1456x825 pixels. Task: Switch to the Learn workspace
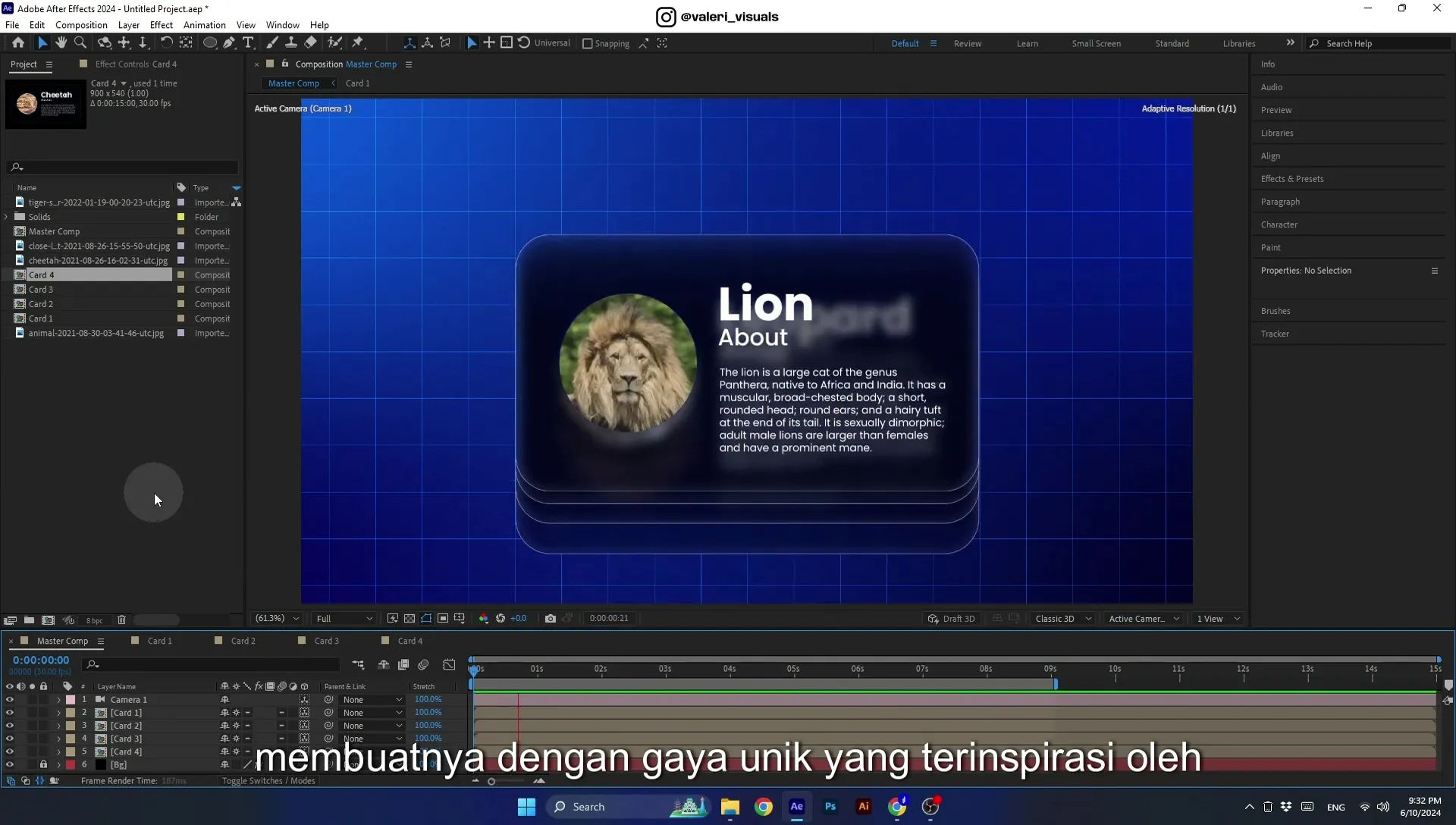1028,44
